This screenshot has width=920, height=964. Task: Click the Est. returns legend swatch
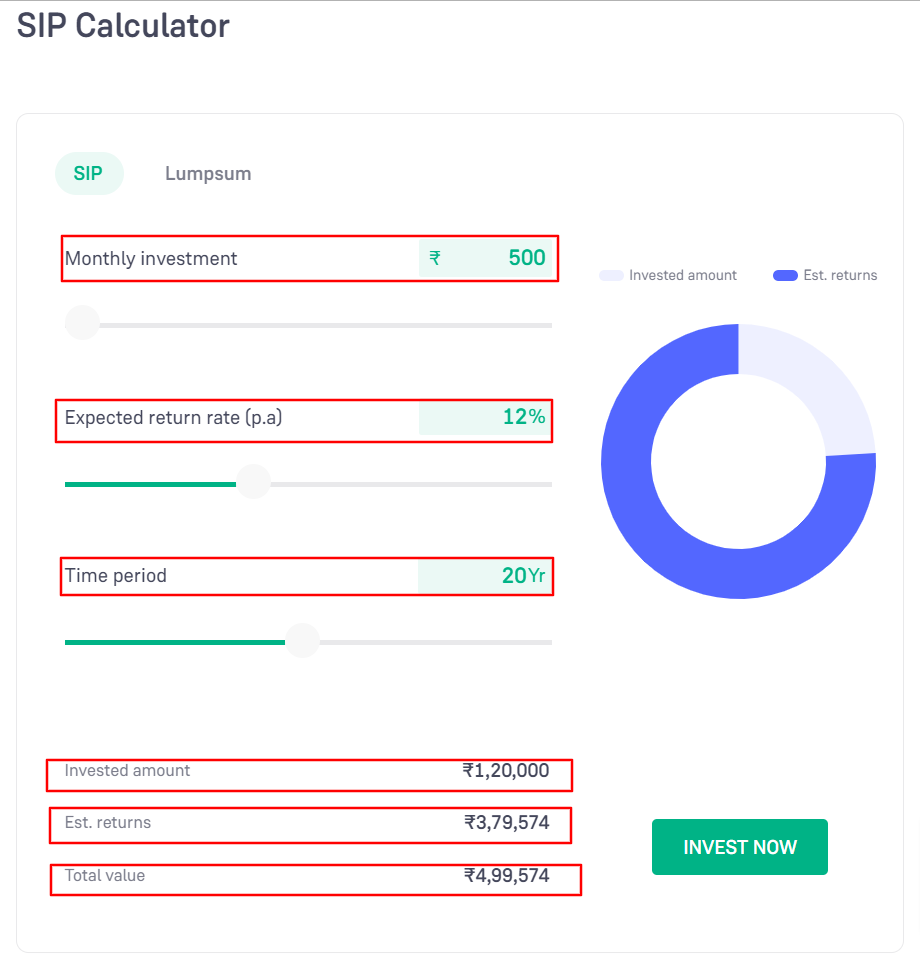pos(785,275)
